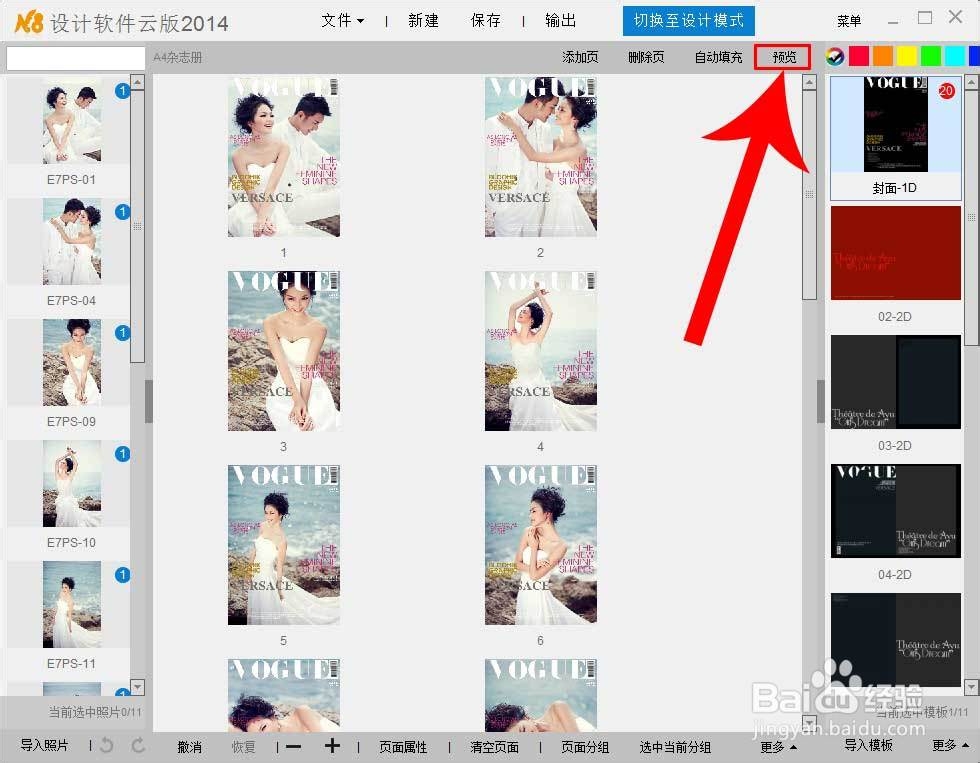Screen dimensions: 980x763
Task: Click 清空页面 to clear the page
Action: point(494,747)
